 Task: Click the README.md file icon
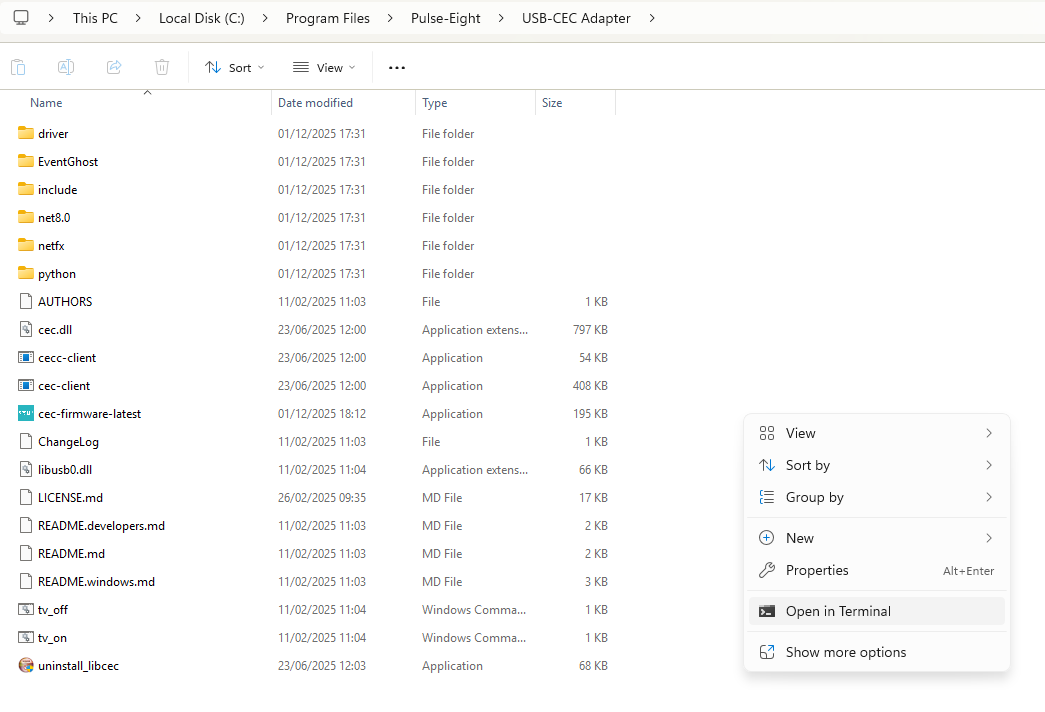[x=26, y=553]
